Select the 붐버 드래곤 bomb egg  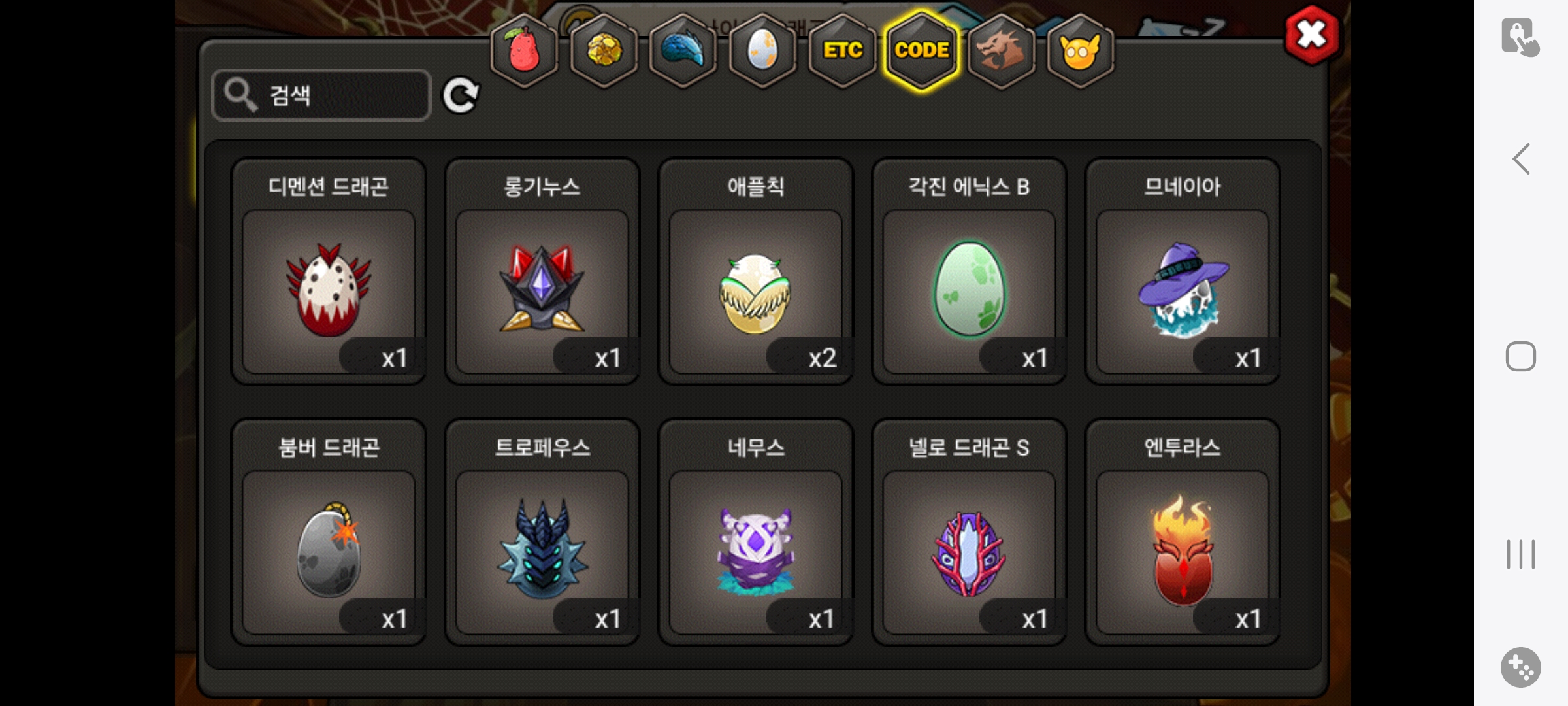pyautogui.click(x=329, y=532)
